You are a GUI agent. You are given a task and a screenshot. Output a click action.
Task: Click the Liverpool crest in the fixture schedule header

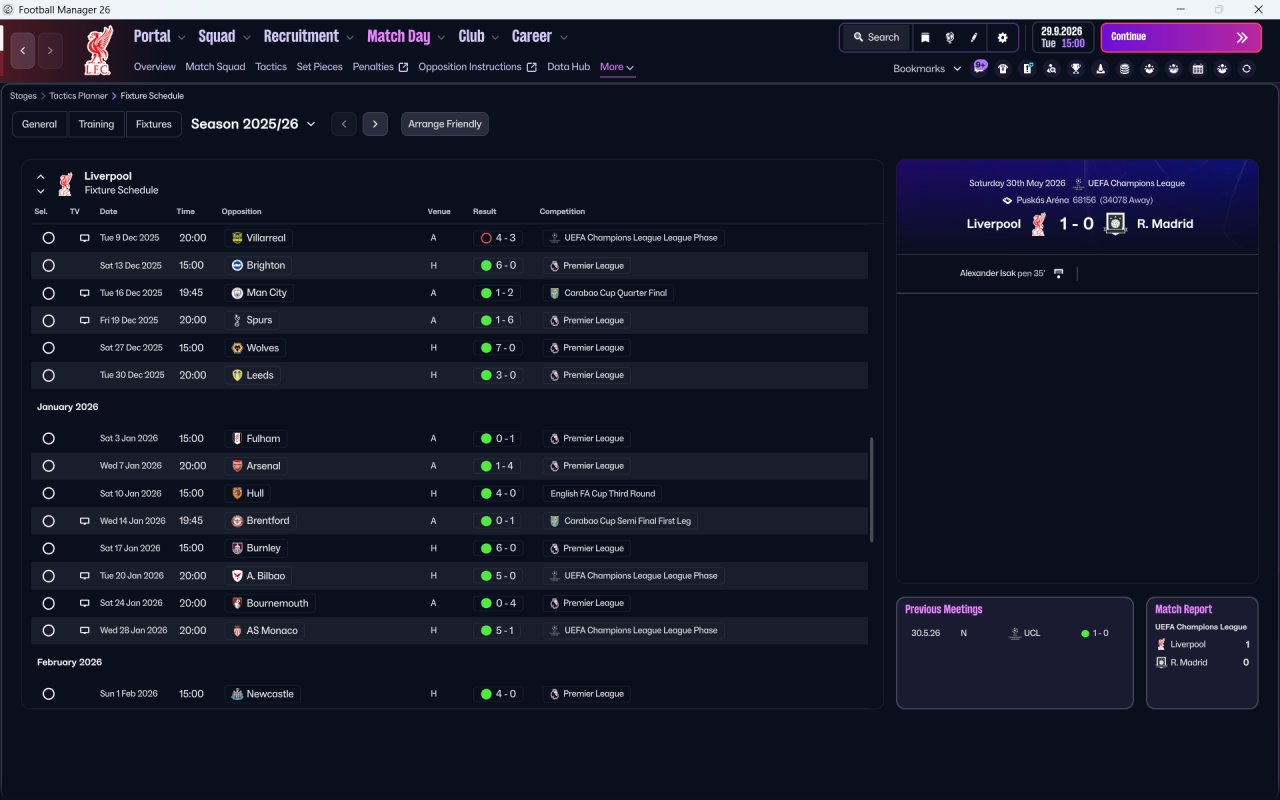click(x=65, y=183)
